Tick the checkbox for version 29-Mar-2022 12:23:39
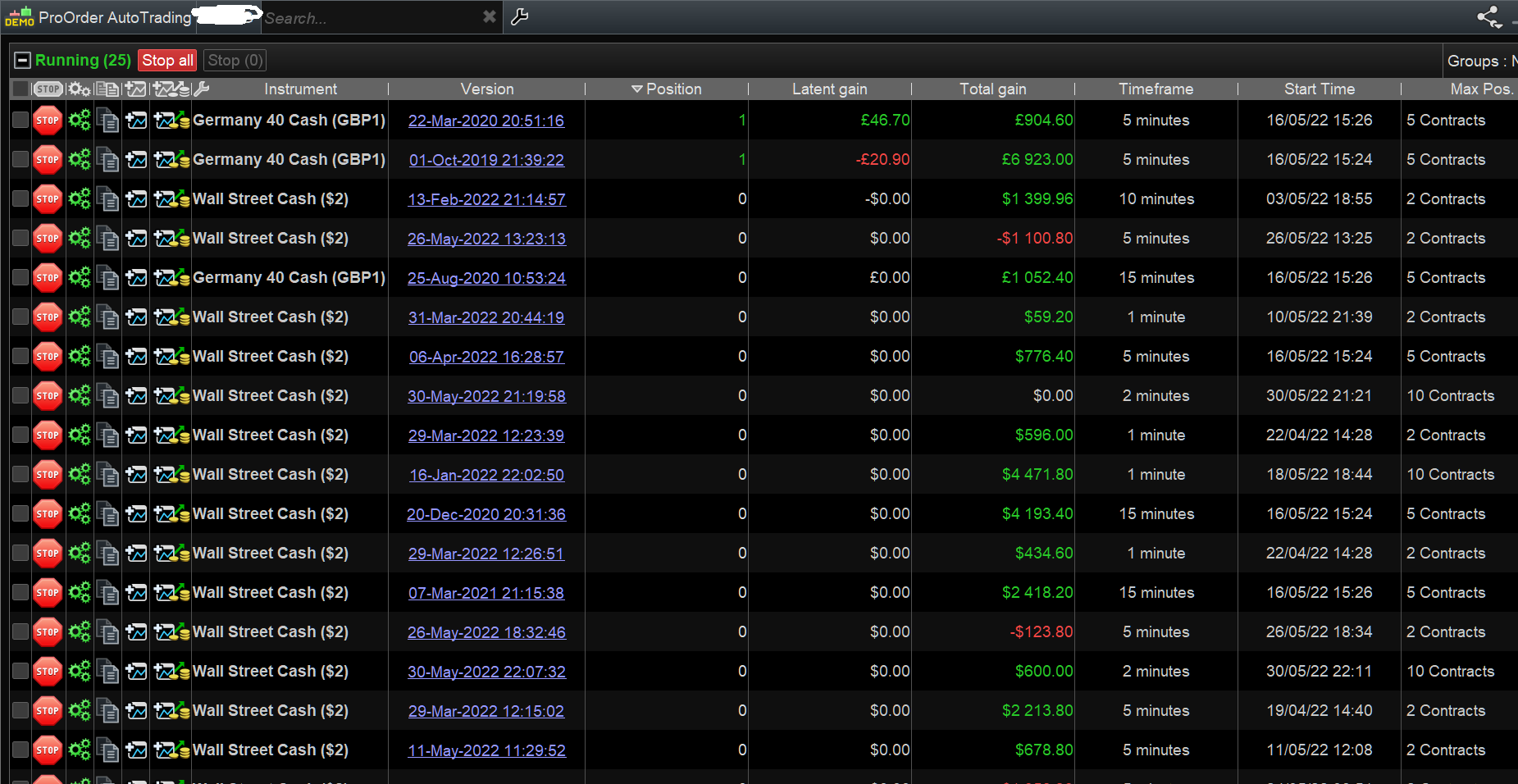 (x=21, y=435)
